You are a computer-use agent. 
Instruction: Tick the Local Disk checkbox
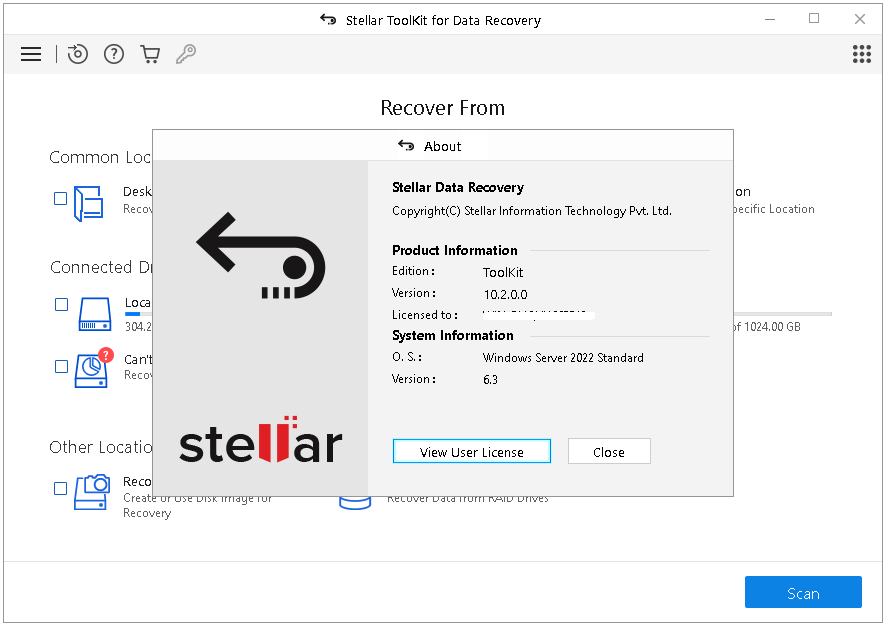[x=62, y=305]
